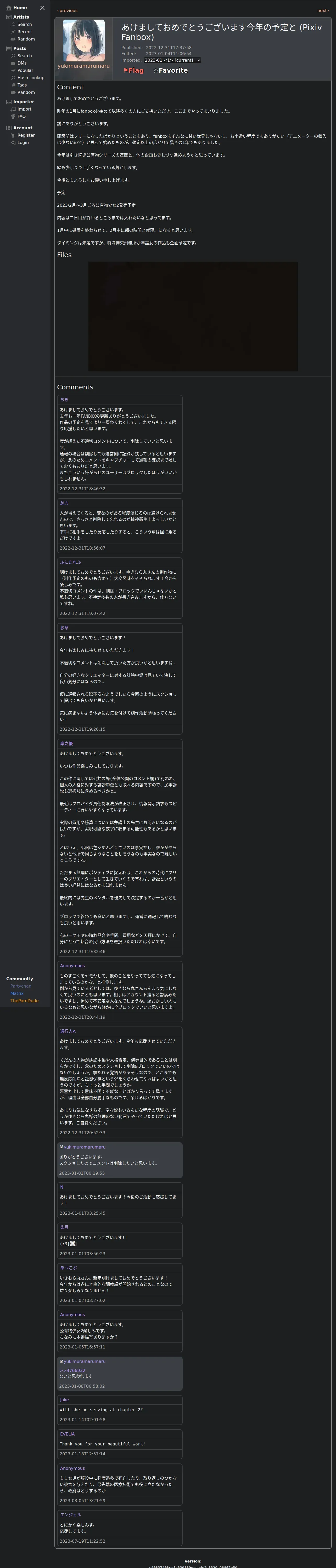Click commenter name 岸之優
The width and height of the screenshot is (336, 1568).
[66, 744]
